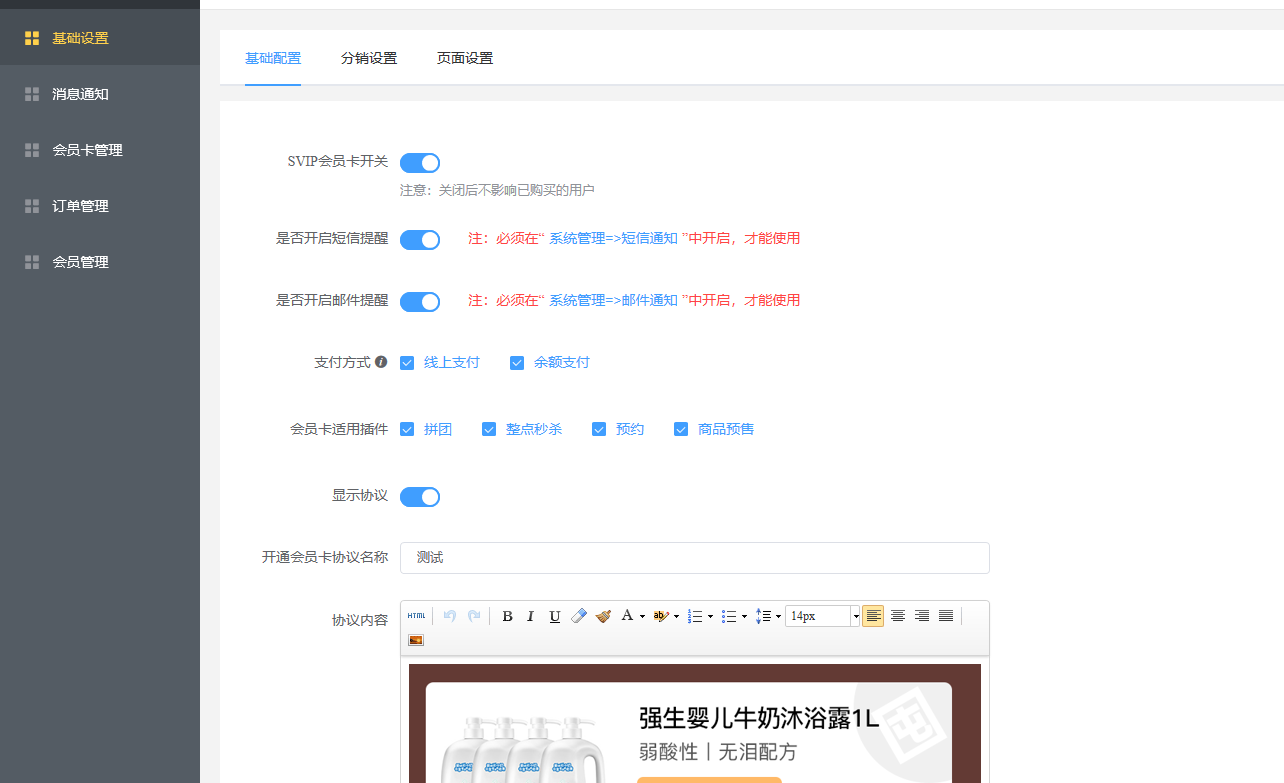
Task: Justify text with the justify alignment icon
Action: point(946,616)
